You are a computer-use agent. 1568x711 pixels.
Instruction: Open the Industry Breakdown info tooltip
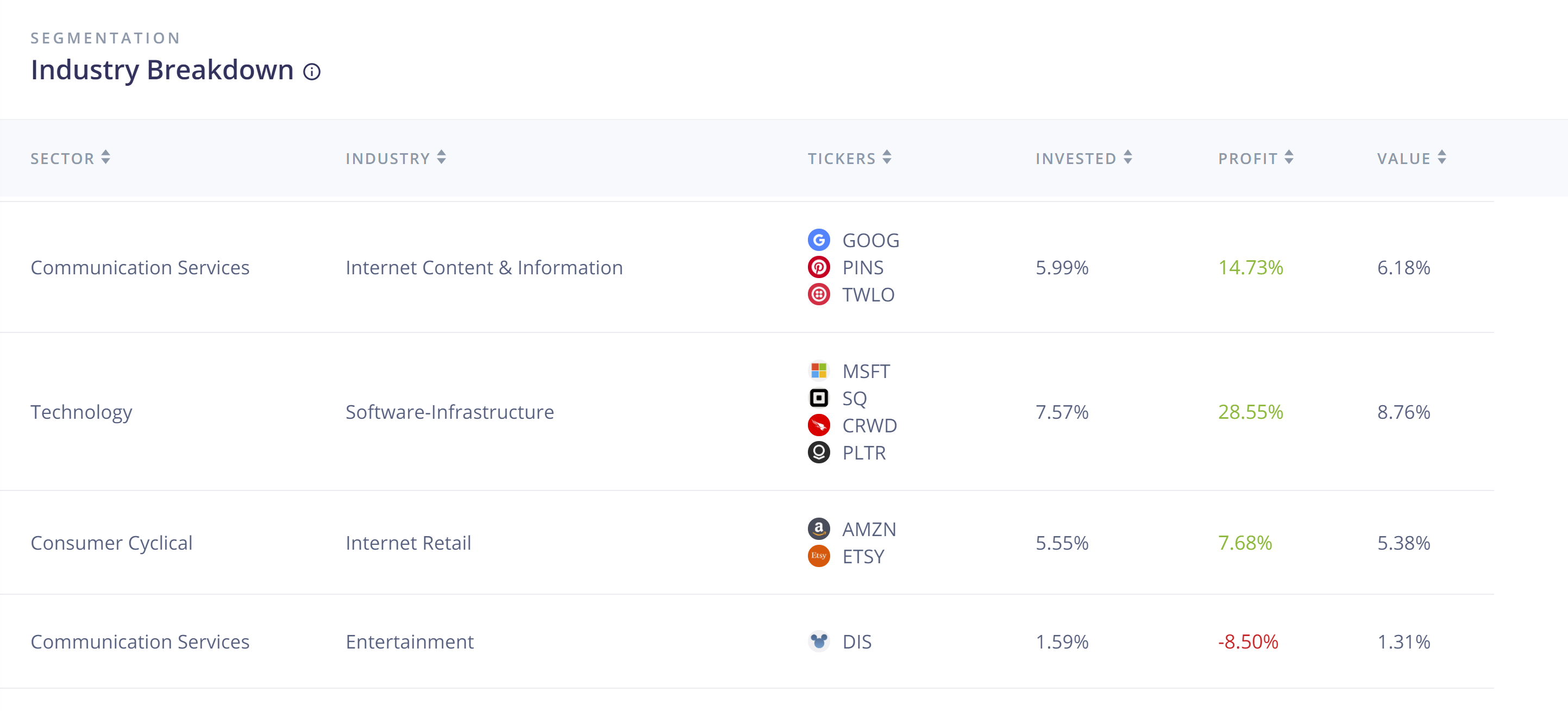point(312,72)
